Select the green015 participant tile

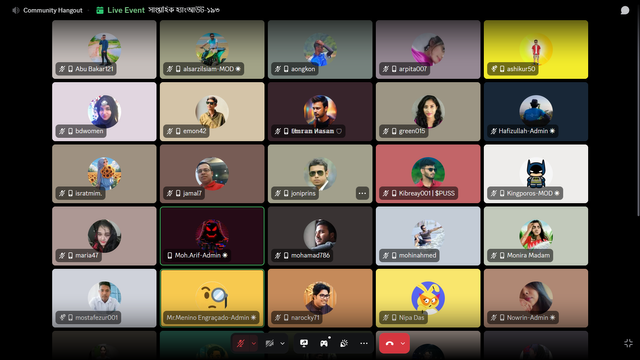(428, 111)
